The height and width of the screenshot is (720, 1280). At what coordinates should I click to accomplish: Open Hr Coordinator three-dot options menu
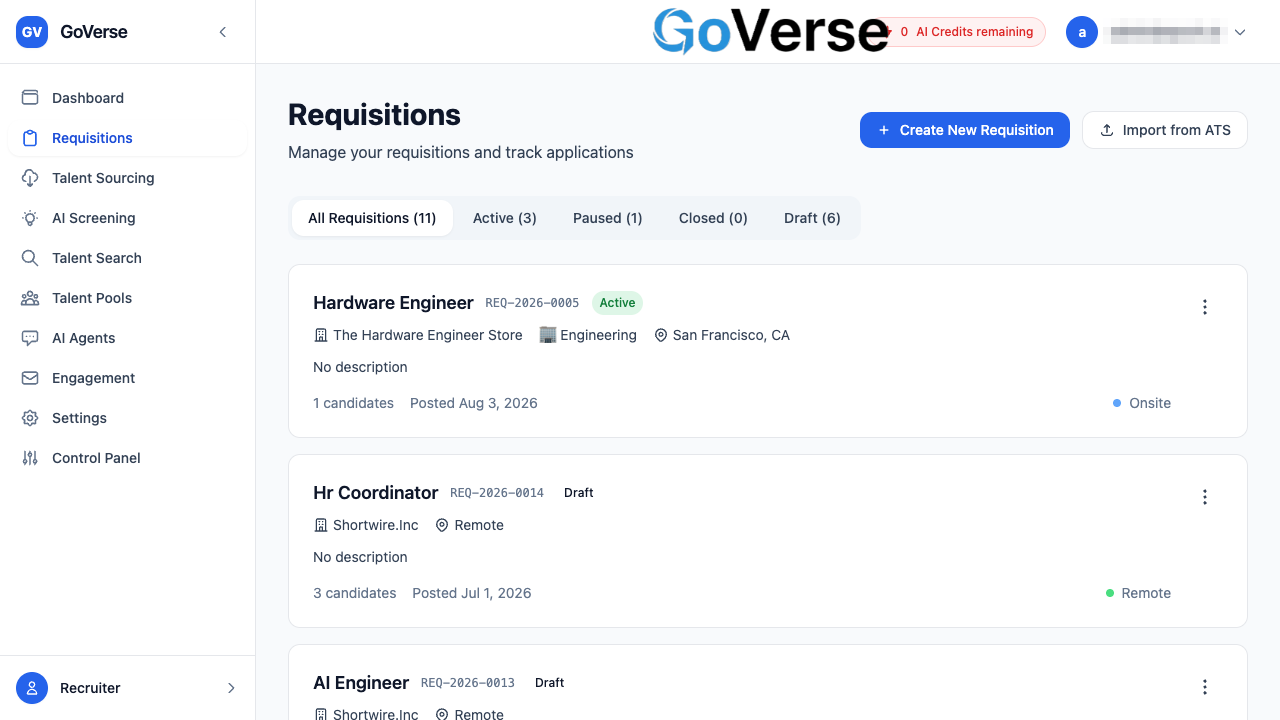1205,497
